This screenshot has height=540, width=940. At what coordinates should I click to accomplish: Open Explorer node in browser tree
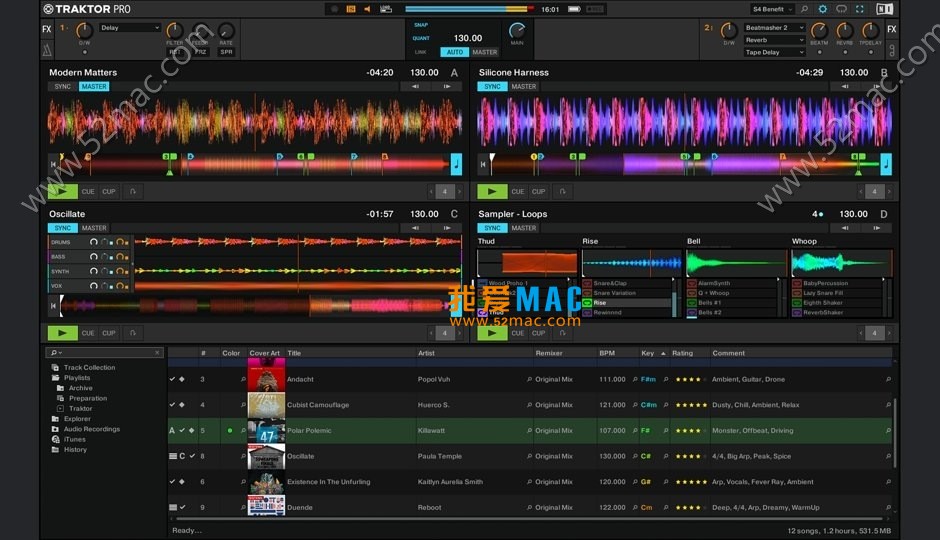click(x=77, y=419)
